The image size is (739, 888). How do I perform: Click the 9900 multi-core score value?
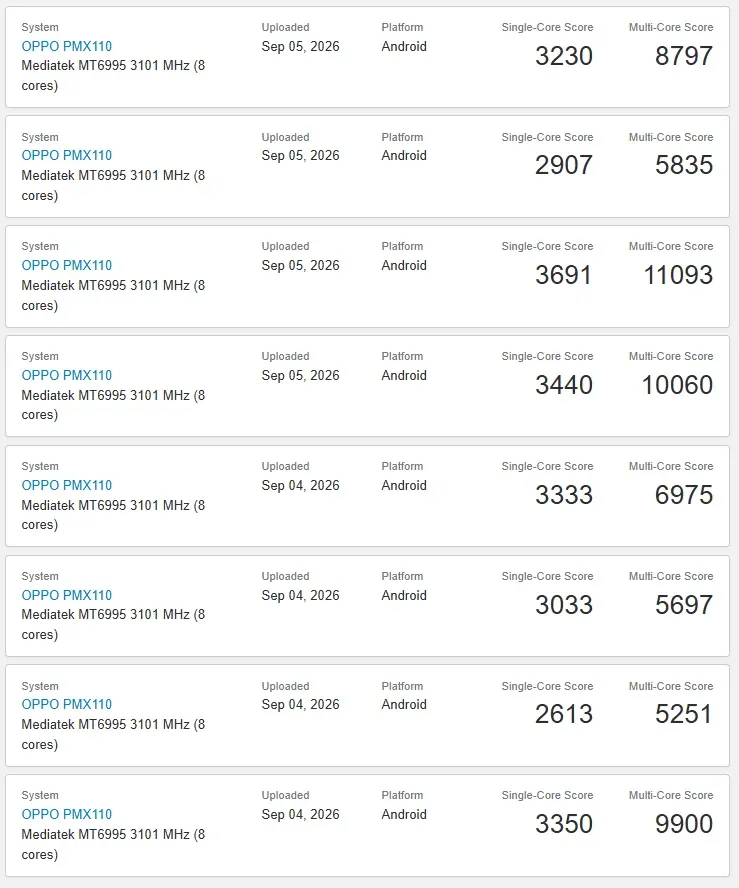684,824
